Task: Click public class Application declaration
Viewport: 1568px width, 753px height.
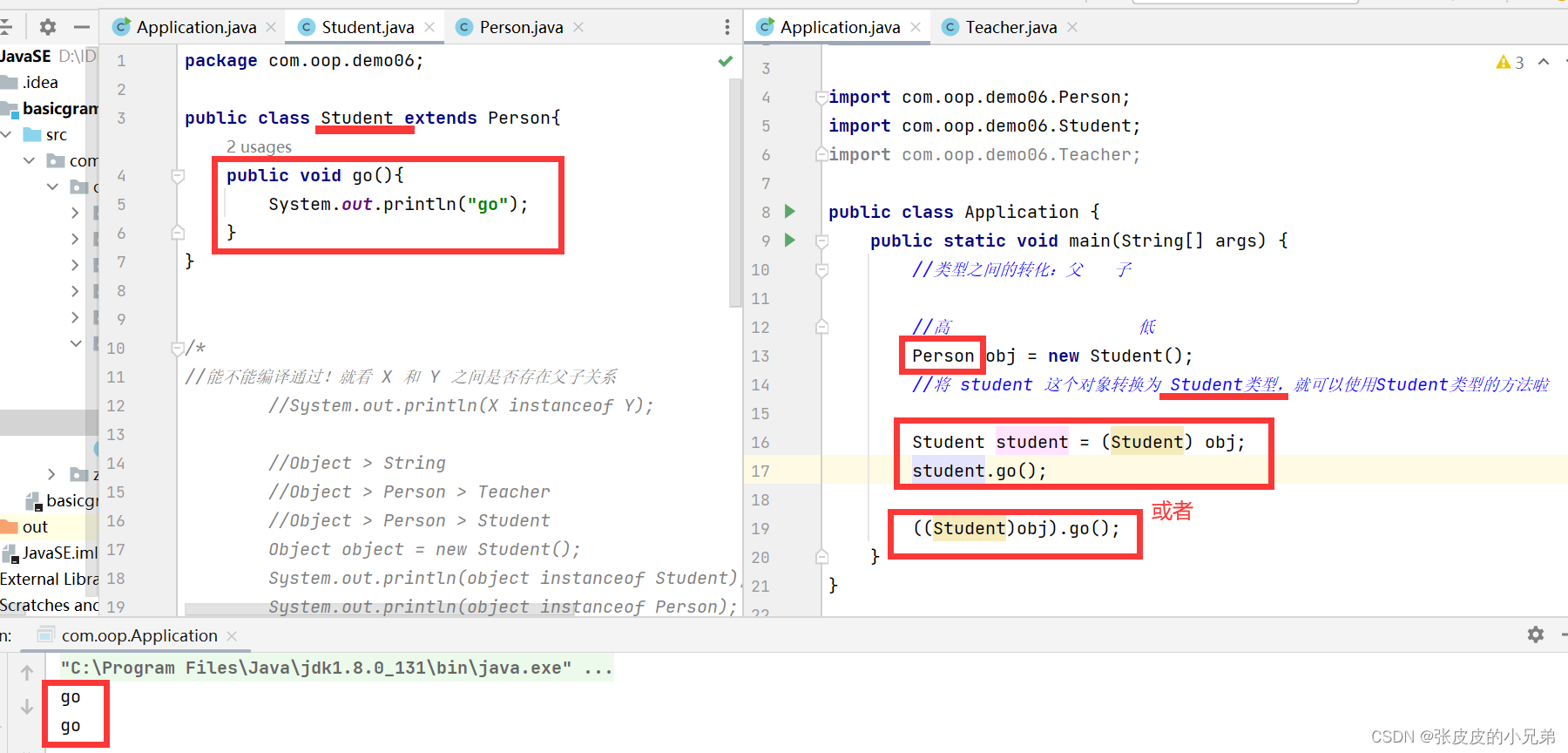Action: click(x=963, y=212)
